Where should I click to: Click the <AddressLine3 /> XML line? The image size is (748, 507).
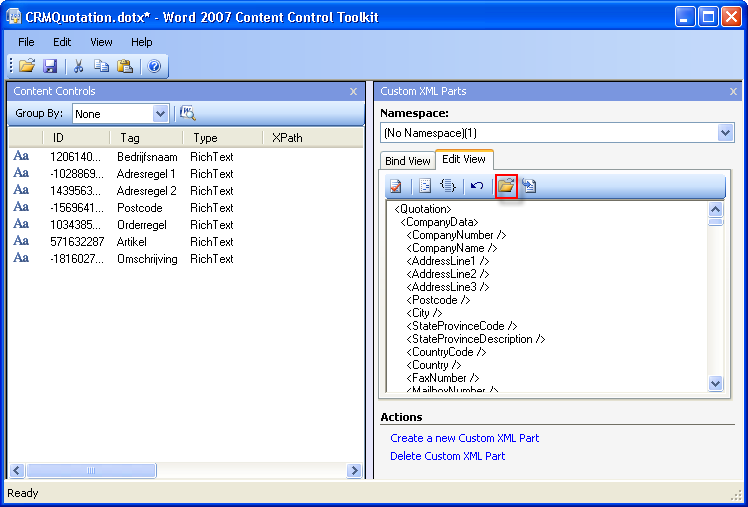(x=447, y=287)
